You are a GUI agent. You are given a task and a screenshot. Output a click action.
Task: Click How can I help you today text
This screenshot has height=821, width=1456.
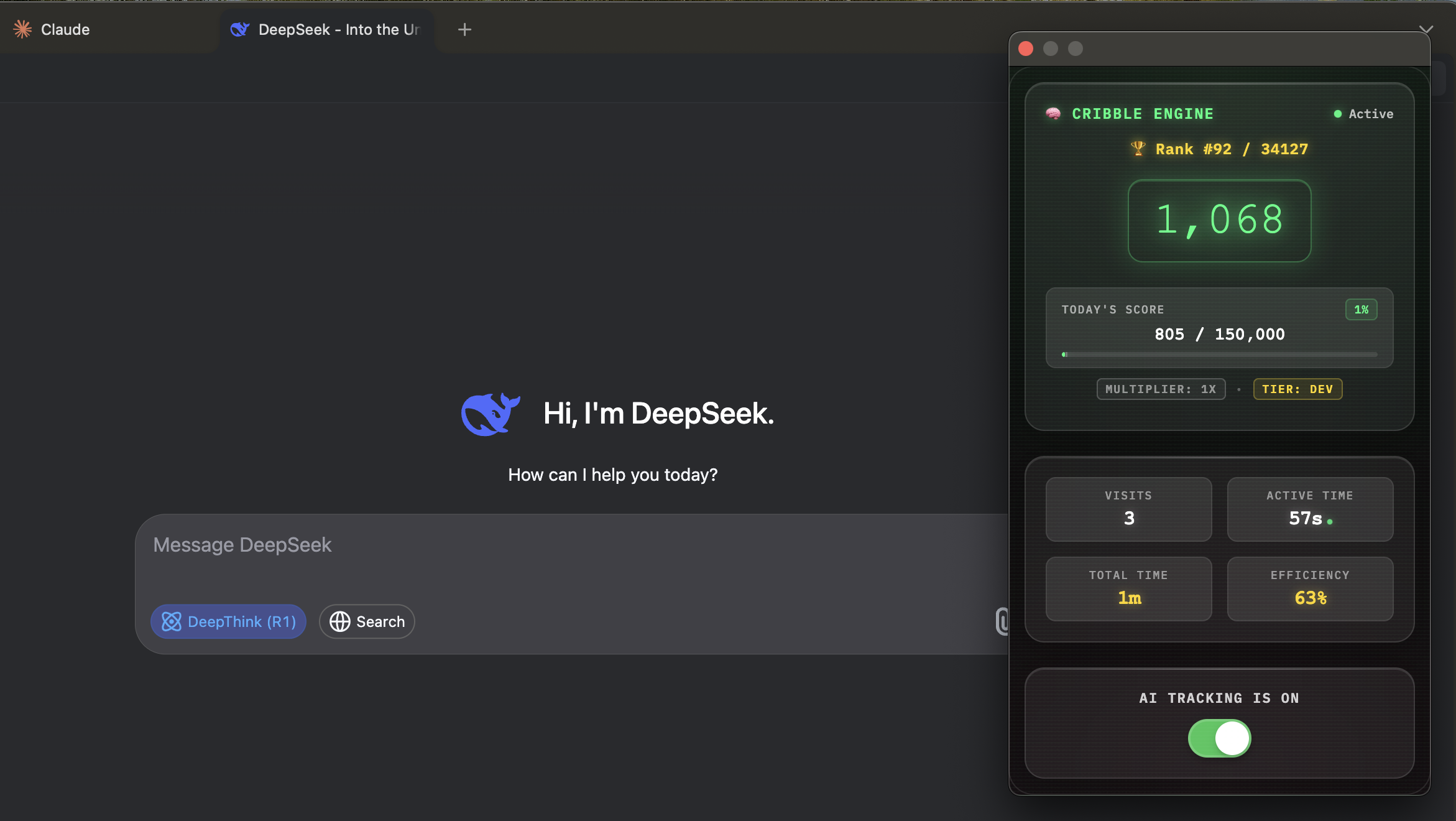pyautogui.click(x=613, y=475)
